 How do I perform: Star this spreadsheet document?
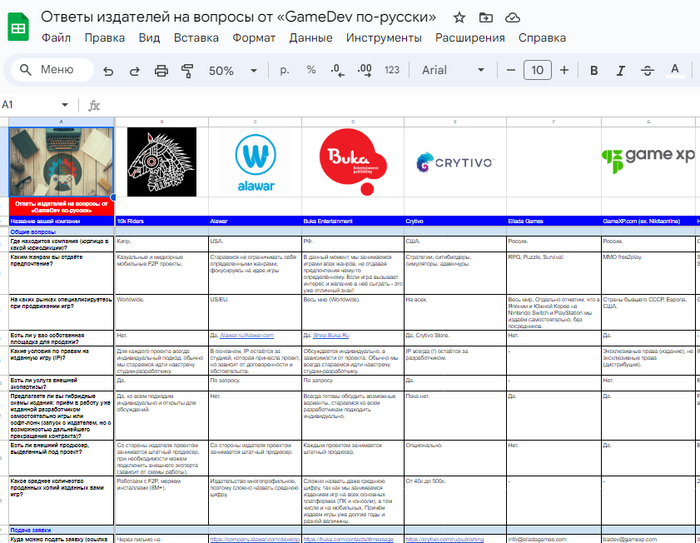coord(459,18)
